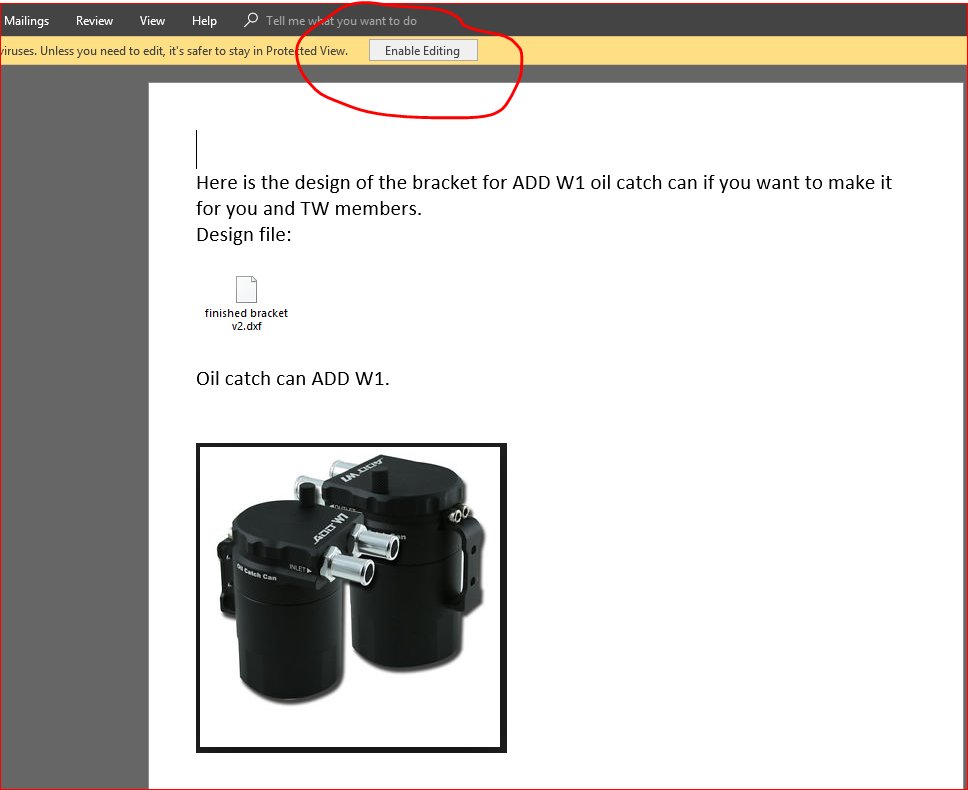Click the 'Tell me what you want to do' search box
This screenshot has height=790, width=968.
[341, 21]
